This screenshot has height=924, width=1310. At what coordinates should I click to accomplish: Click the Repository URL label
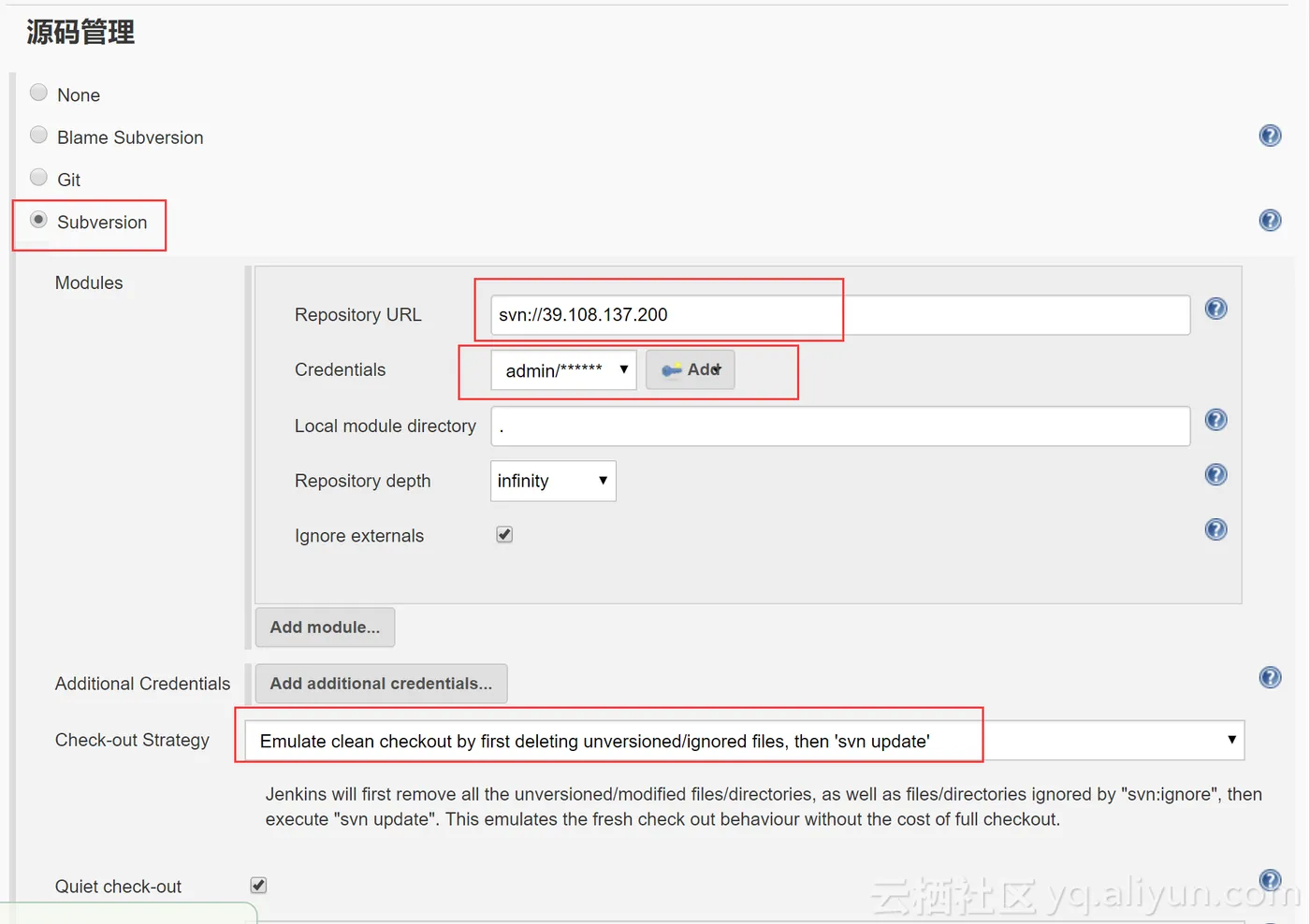358,315
